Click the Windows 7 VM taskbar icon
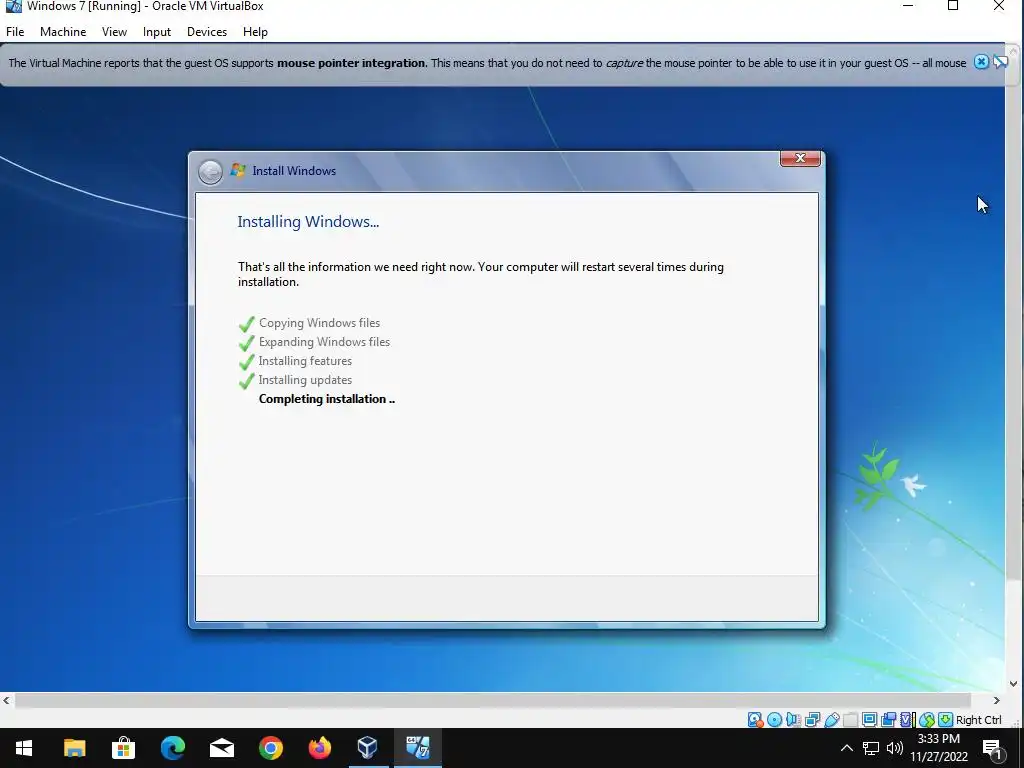The image size is (1024, 768). pos(417,748)
